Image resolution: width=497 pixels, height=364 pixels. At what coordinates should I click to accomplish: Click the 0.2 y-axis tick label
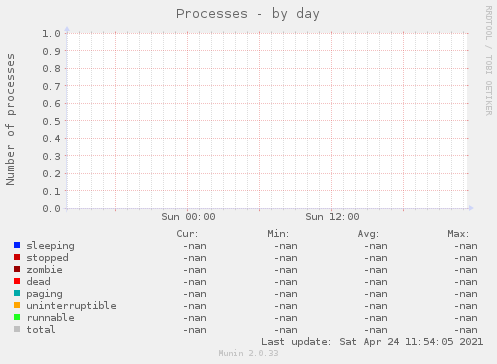51,174
